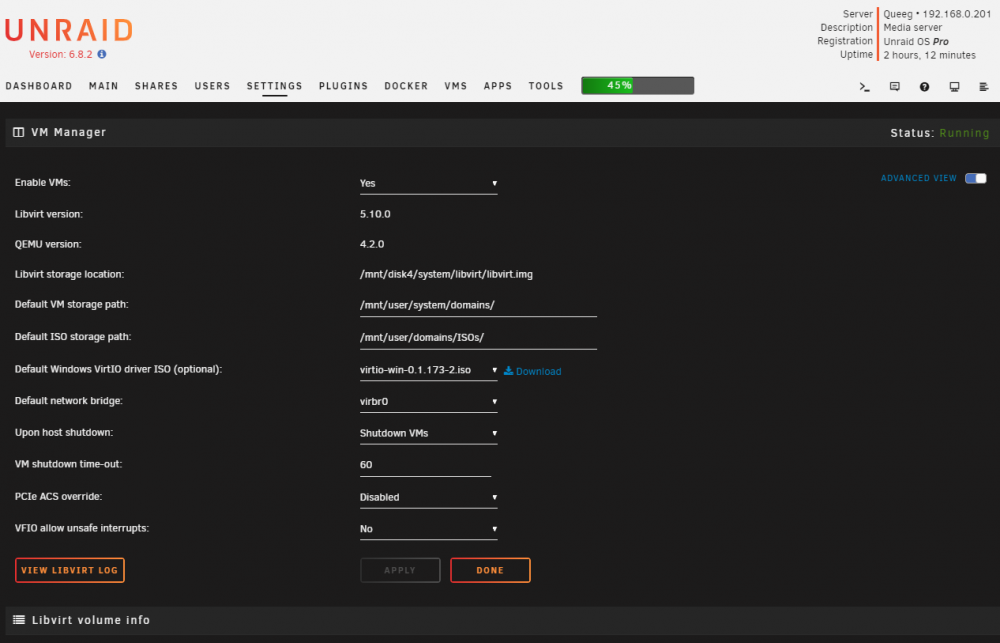Click the Unraid logo
This screenshot has height=643, width=1000.
coord(69,30)
